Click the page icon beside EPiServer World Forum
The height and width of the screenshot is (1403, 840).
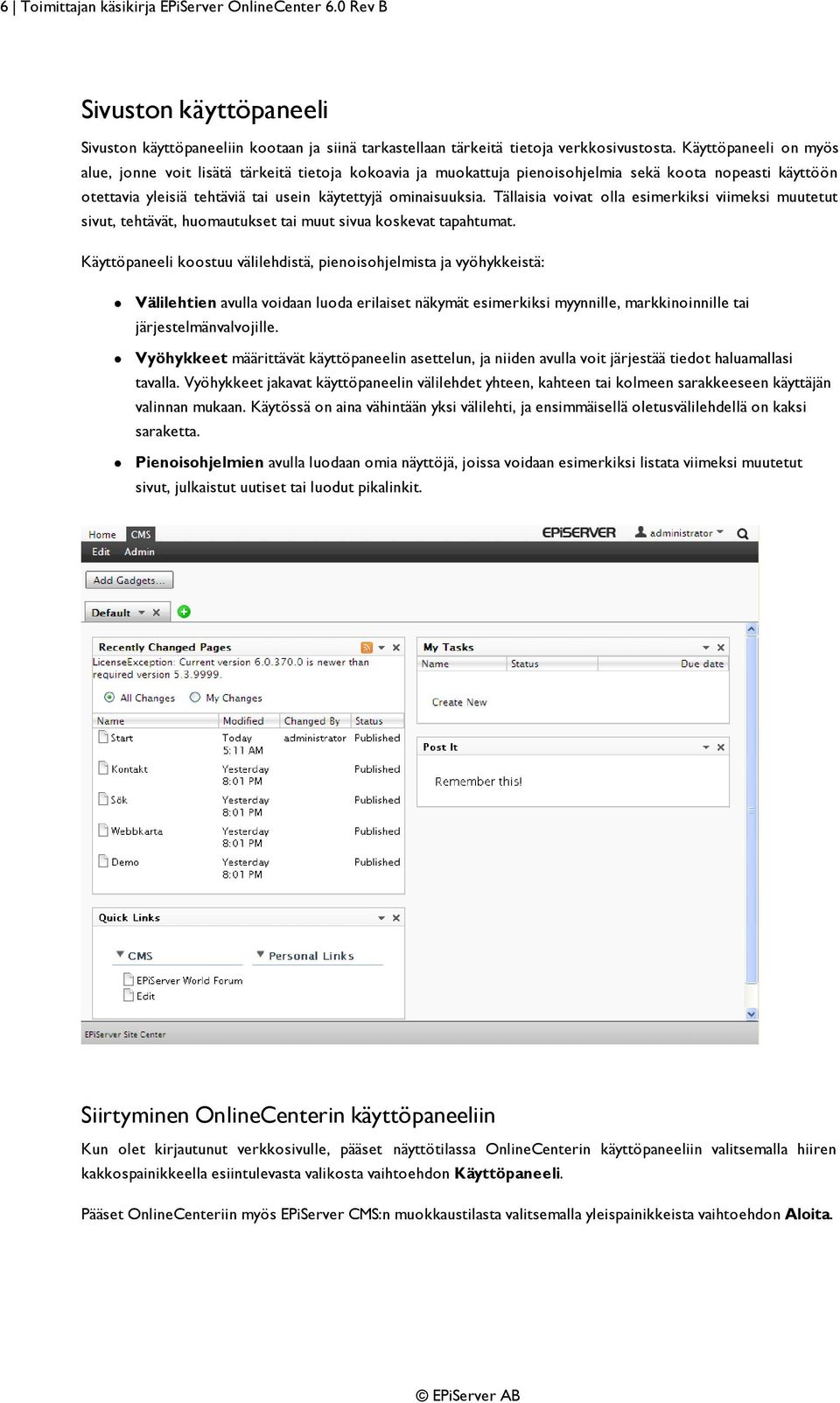(x=129, y=980)
